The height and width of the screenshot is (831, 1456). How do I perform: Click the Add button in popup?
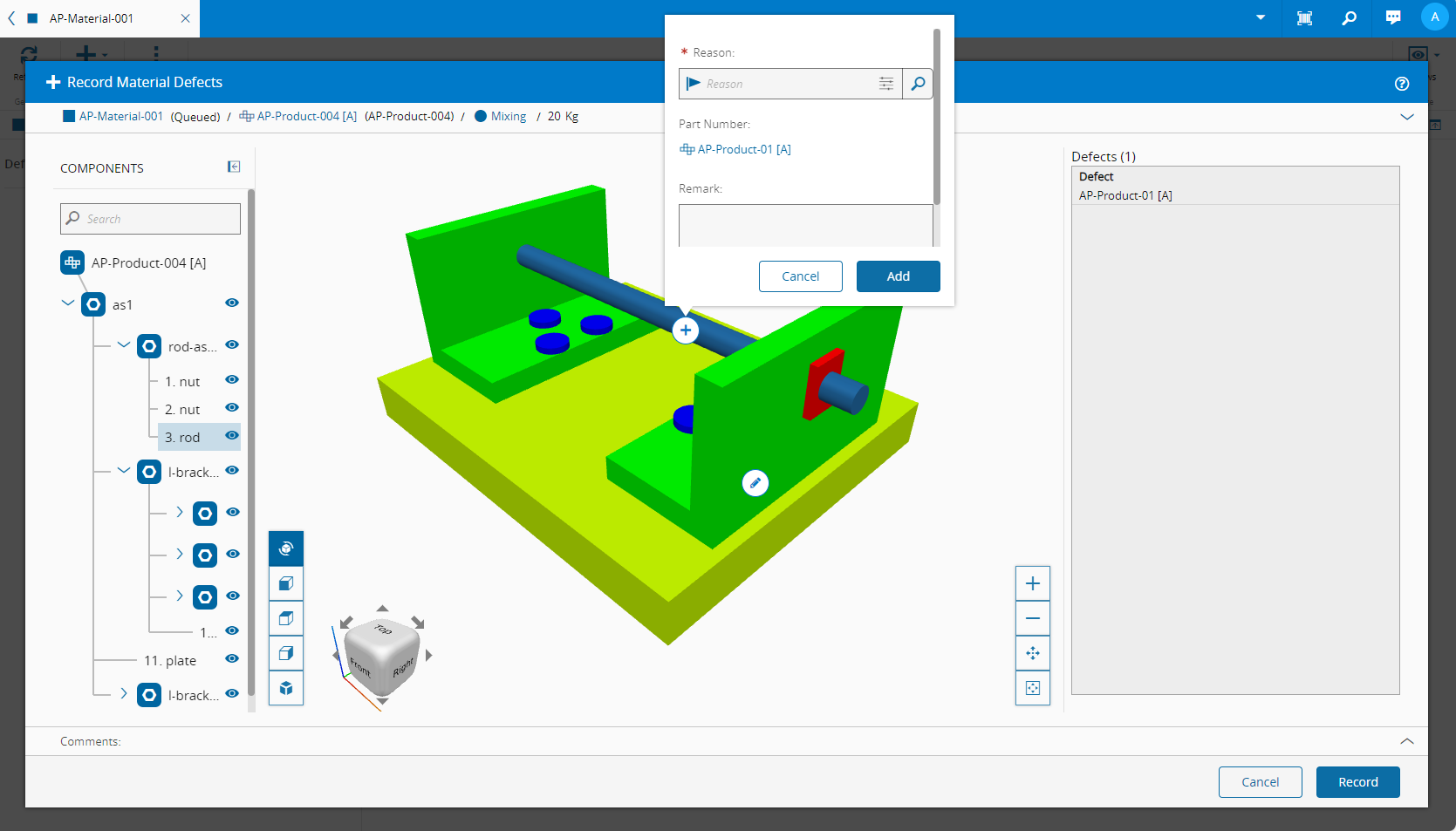[x=899, y=276]
